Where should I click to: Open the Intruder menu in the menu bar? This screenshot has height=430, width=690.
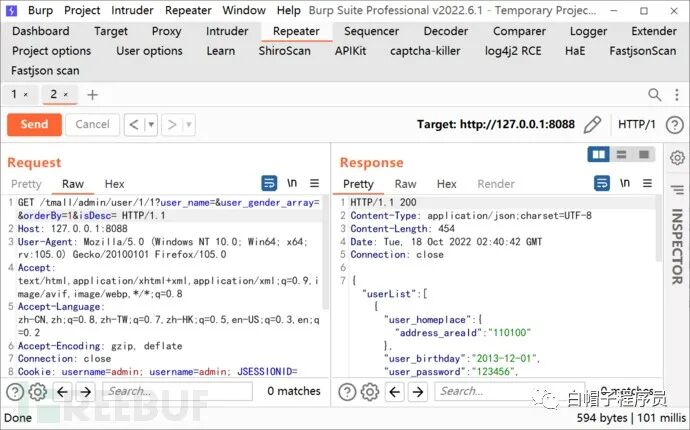click(132, 10)
